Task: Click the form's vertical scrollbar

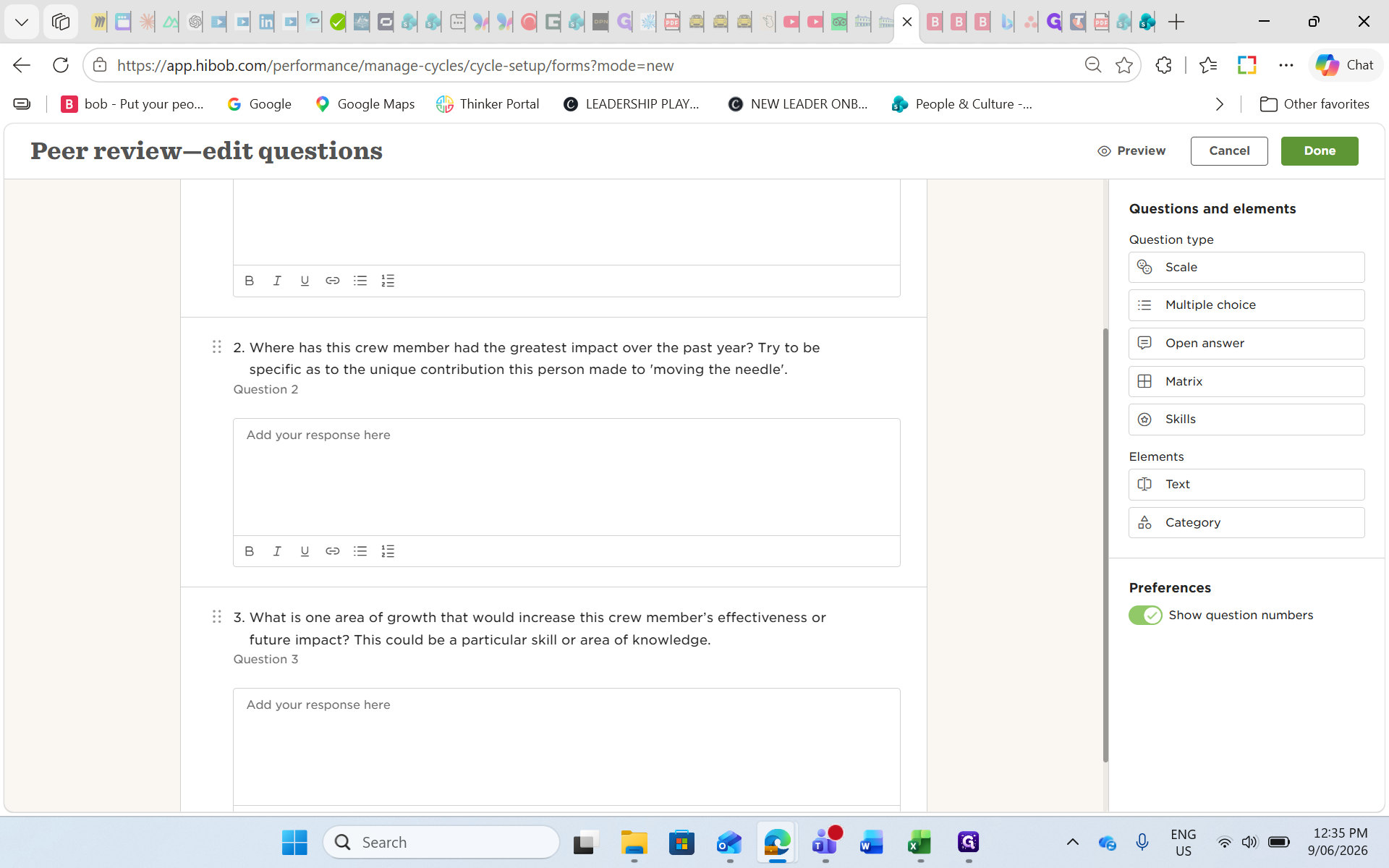Action: (1105, 544)
